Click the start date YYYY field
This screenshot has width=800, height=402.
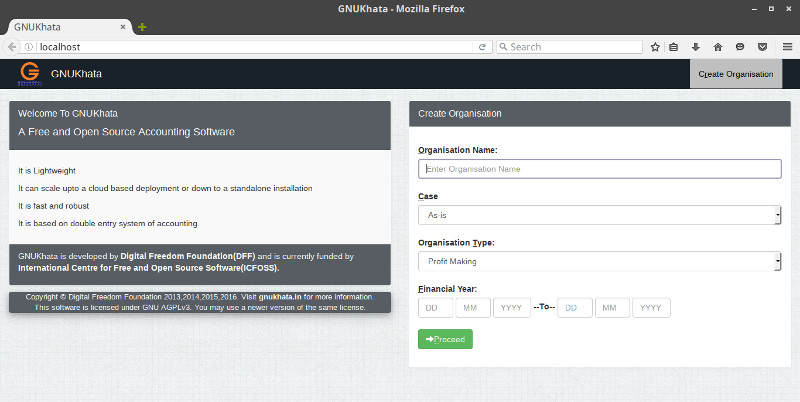click(x=512, y=308)
